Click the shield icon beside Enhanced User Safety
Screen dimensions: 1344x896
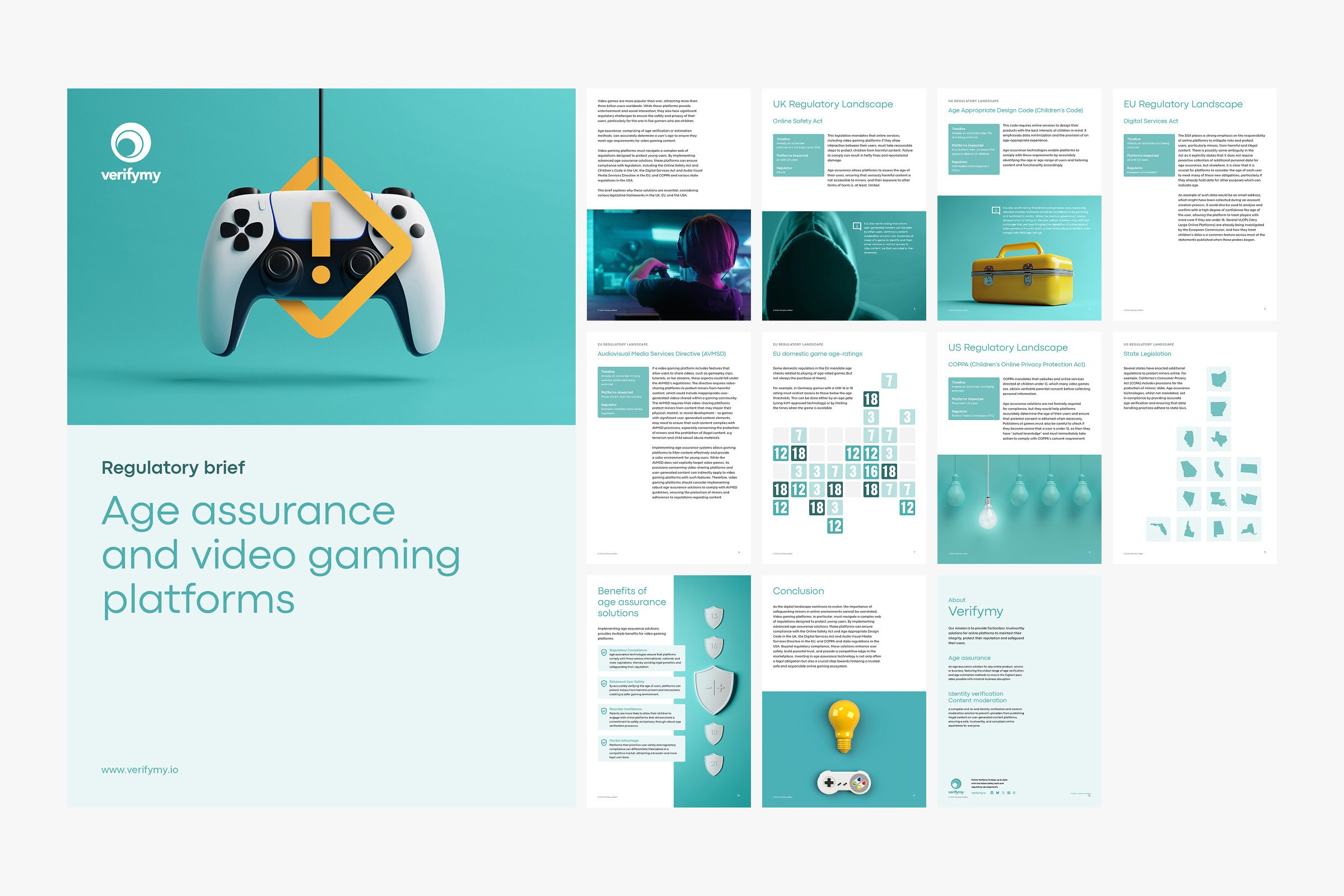pyautogui.click(x=604, y=683)
